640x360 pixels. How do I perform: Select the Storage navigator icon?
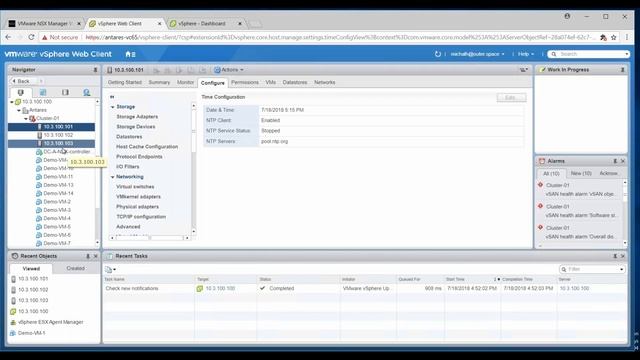(65, 92)
